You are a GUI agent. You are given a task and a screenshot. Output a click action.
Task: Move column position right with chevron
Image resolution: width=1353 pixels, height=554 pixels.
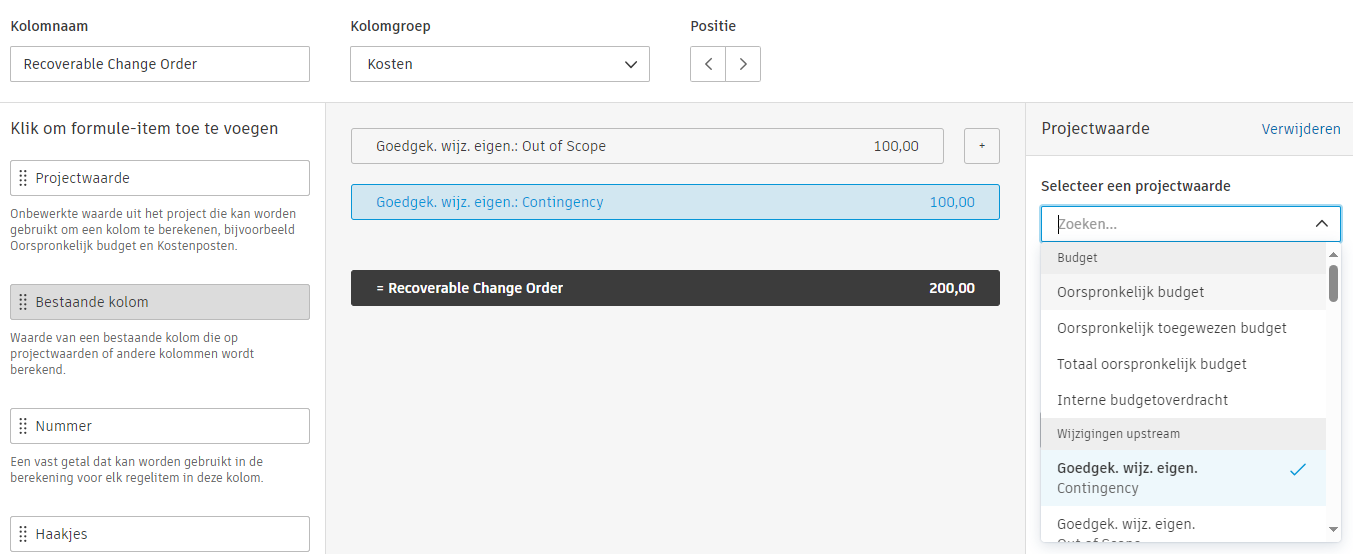[x=743, y=64]
